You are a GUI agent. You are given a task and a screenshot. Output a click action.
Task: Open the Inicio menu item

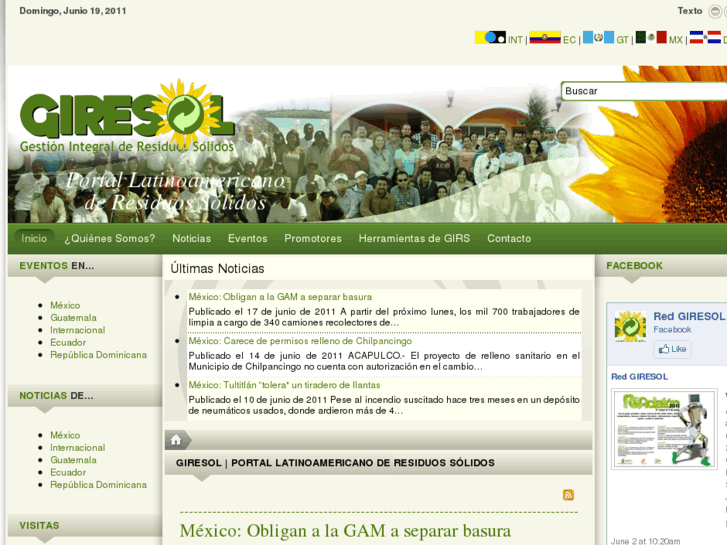[x=34, y=238]
